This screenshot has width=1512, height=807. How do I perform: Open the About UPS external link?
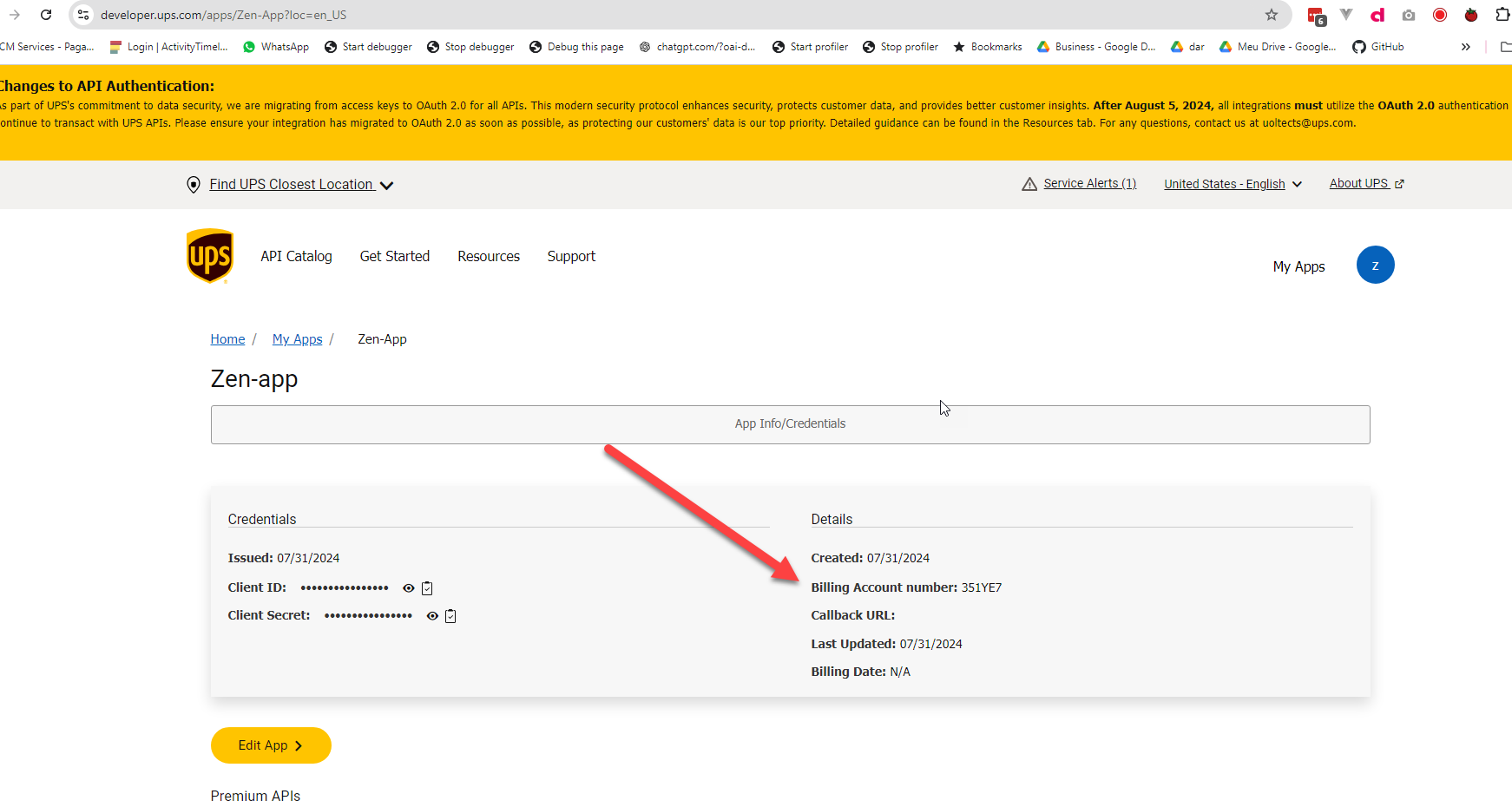click(1366, 183)
